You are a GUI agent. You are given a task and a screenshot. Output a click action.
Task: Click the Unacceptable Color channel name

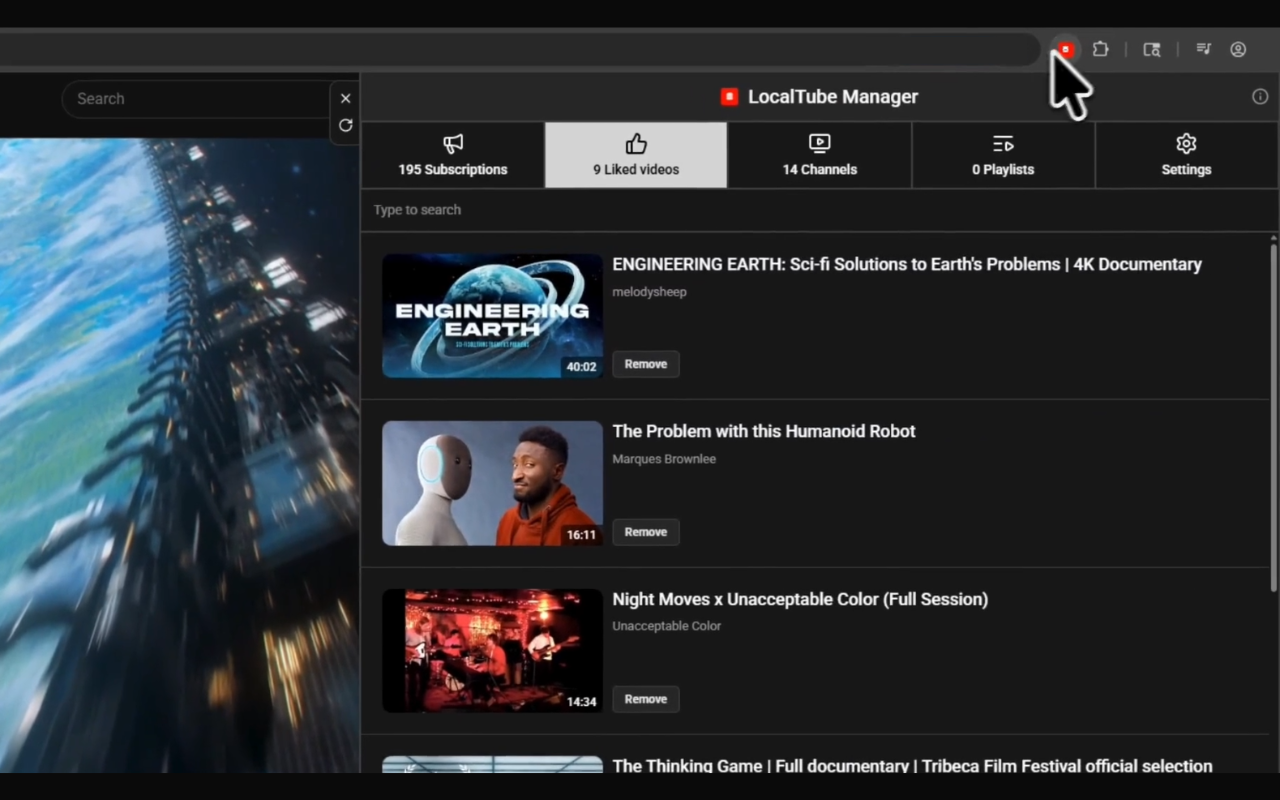coord(667,626)
